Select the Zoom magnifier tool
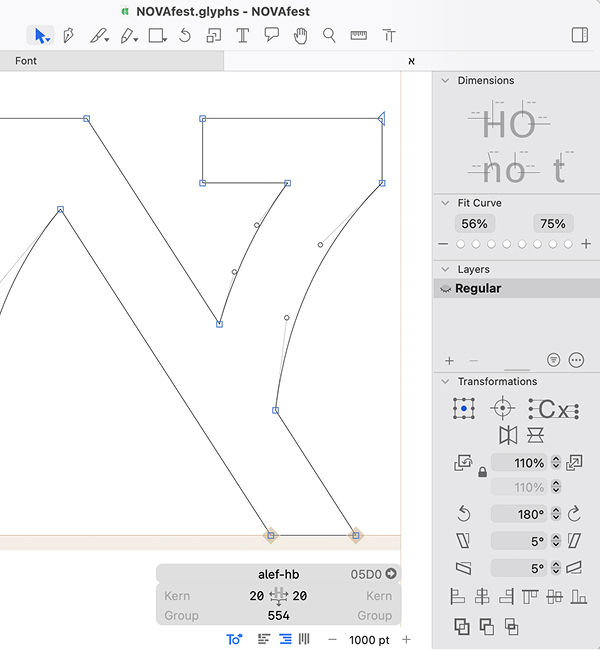This screenshot has height=650, width=600. pyautogui.click(x=329, y=36)
